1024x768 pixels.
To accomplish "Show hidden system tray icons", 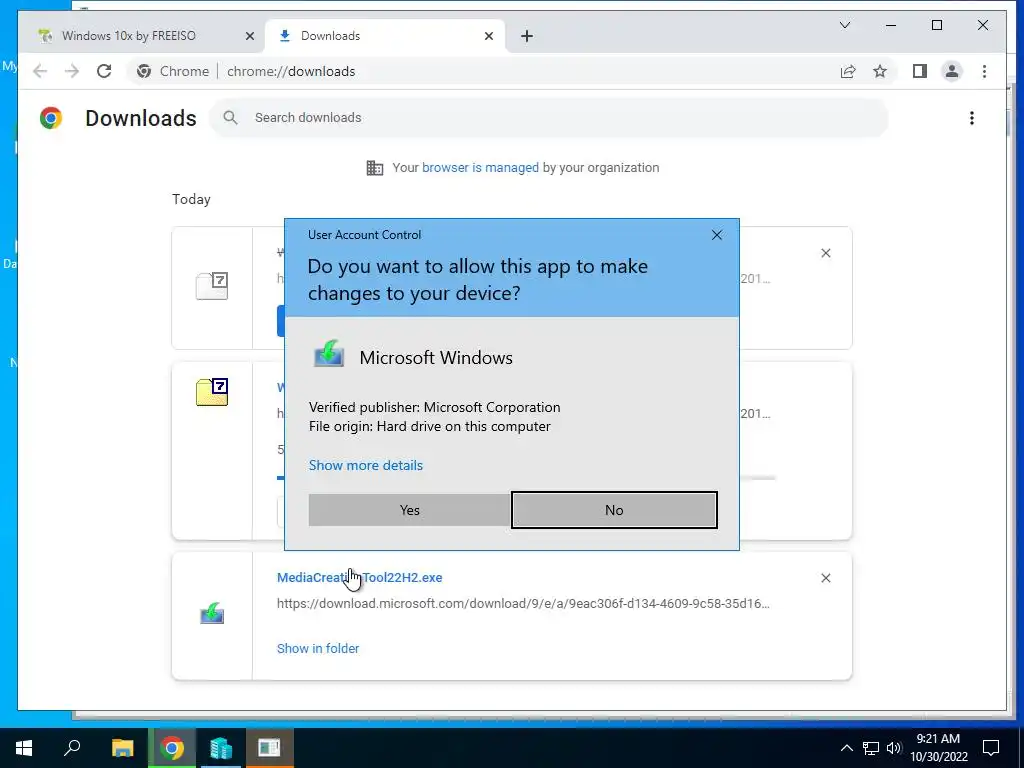I will click(846, 748).
